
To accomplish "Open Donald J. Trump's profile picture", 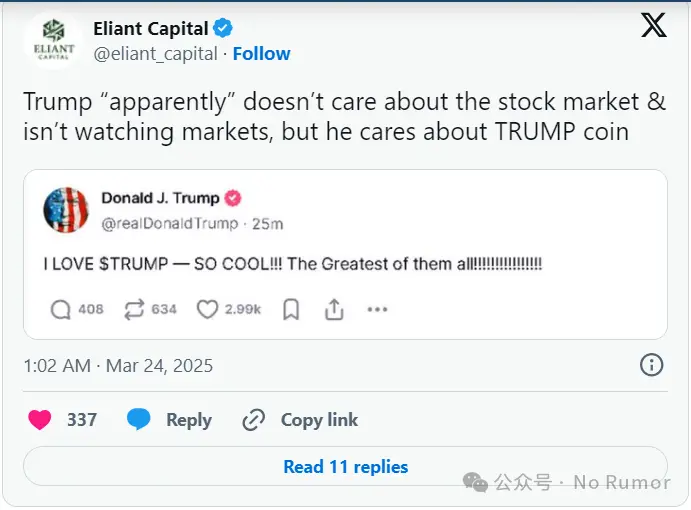I will 66,210.
